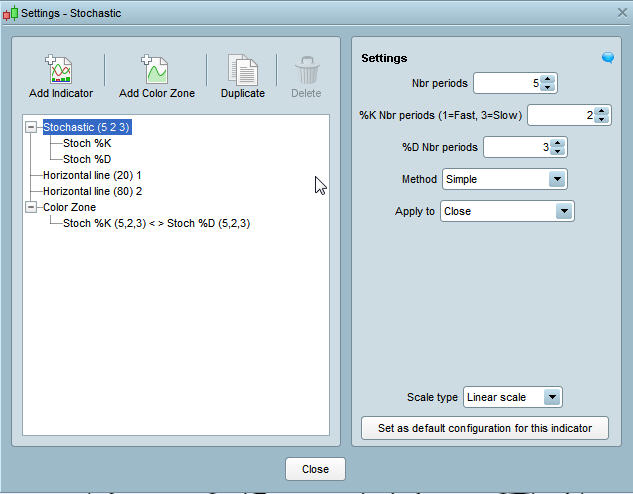Decrease %K Nbr periods with the down arrow
This screenshot has height=494, width=633.
pyautogui.click(x=602, y=119)
